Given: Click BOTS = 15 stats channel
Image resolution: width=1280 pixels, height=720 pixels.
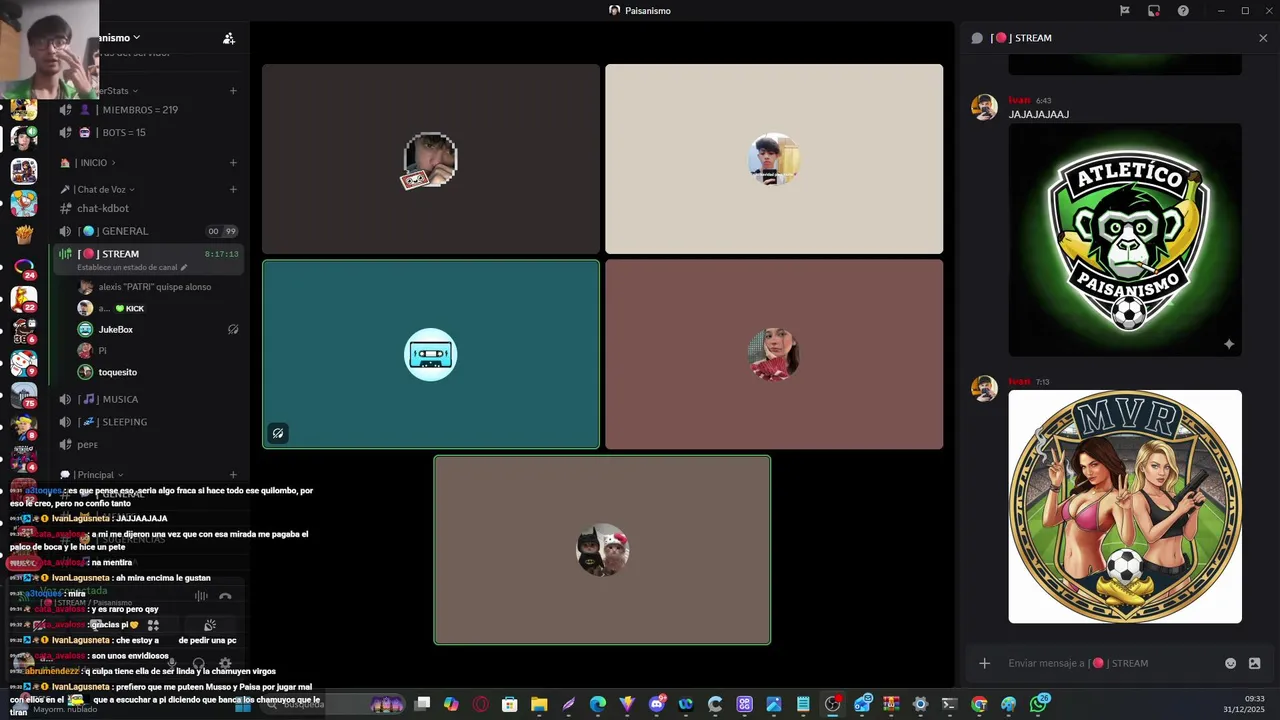Looking at the screenshot, I should coord(150,132).
